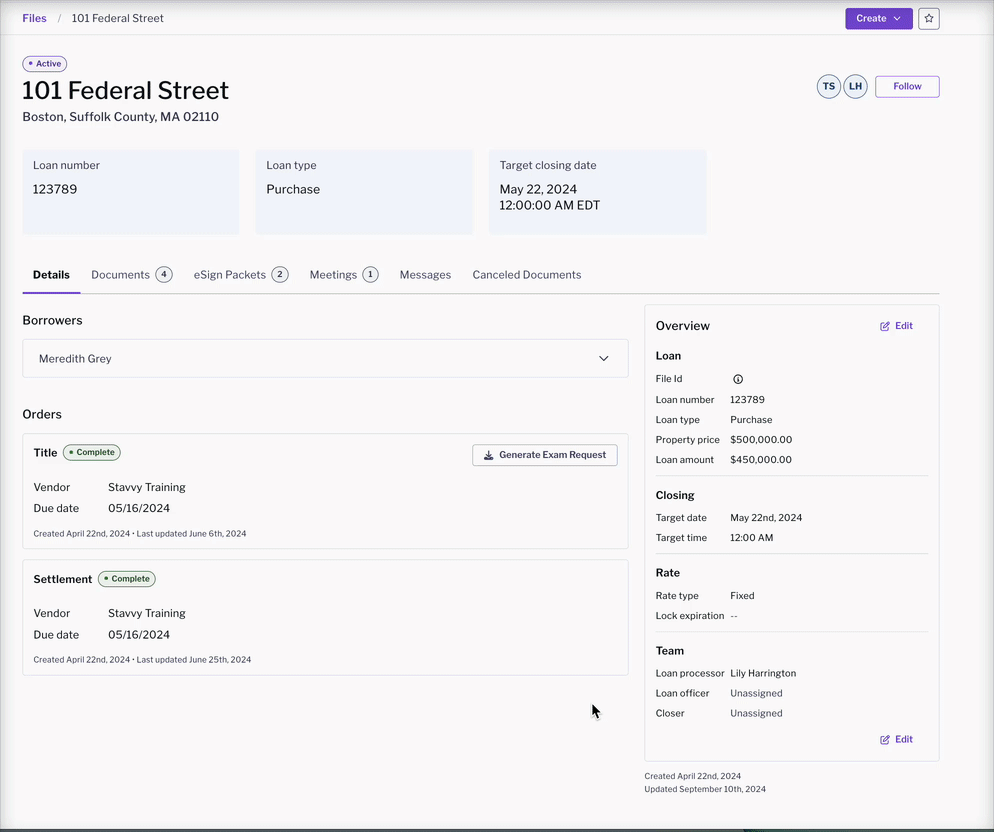
Task: Click the Title order Complete badge
Action: (x=91, y=452)
